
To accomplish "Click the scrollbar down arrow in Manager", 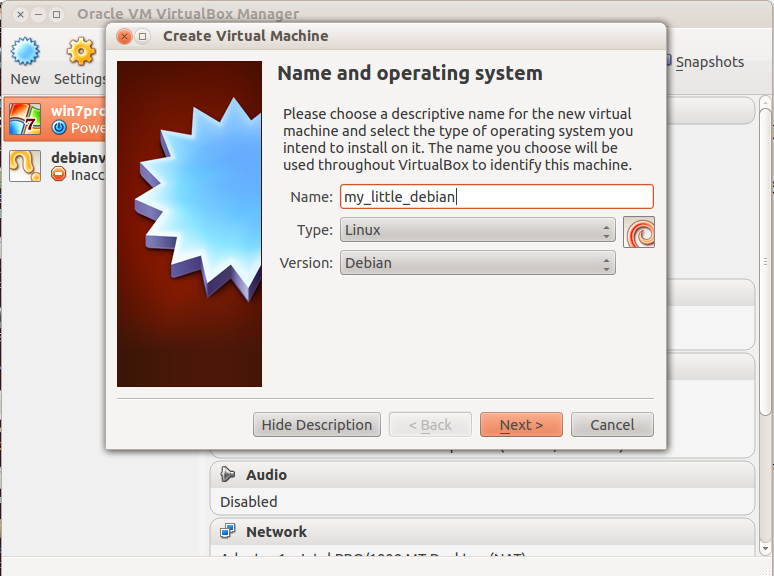I will (x=765, y=548).
